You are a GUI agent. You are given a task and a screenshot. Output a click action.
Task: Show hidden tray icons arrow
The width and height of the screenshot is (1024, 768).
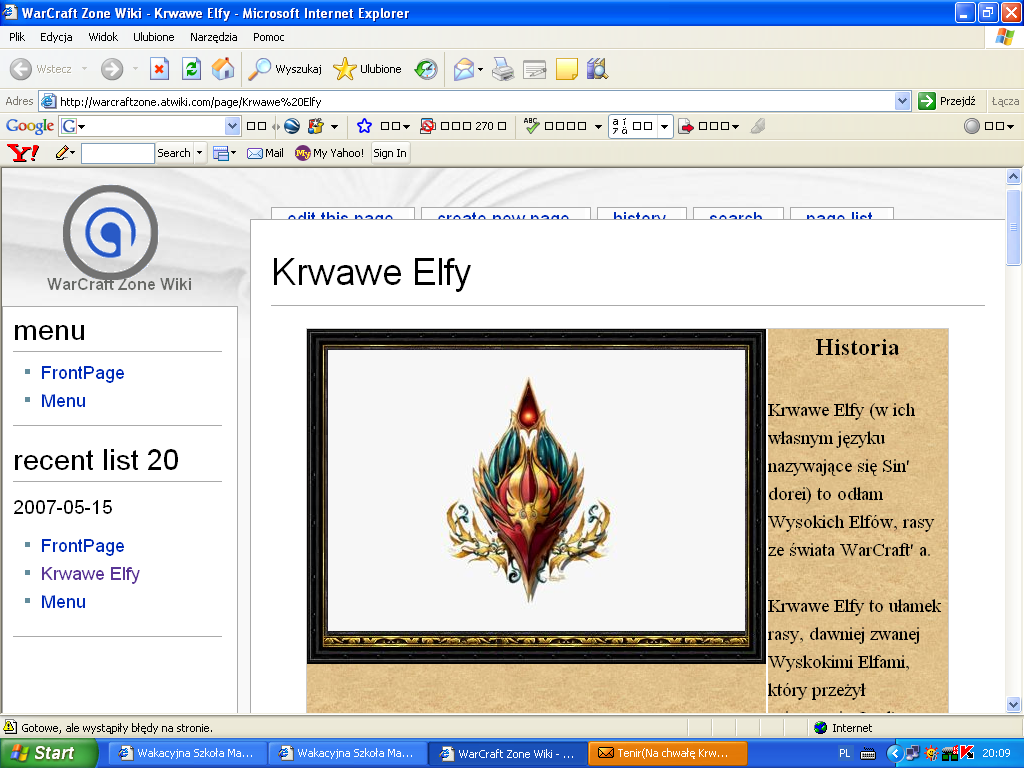pos(894,754)
